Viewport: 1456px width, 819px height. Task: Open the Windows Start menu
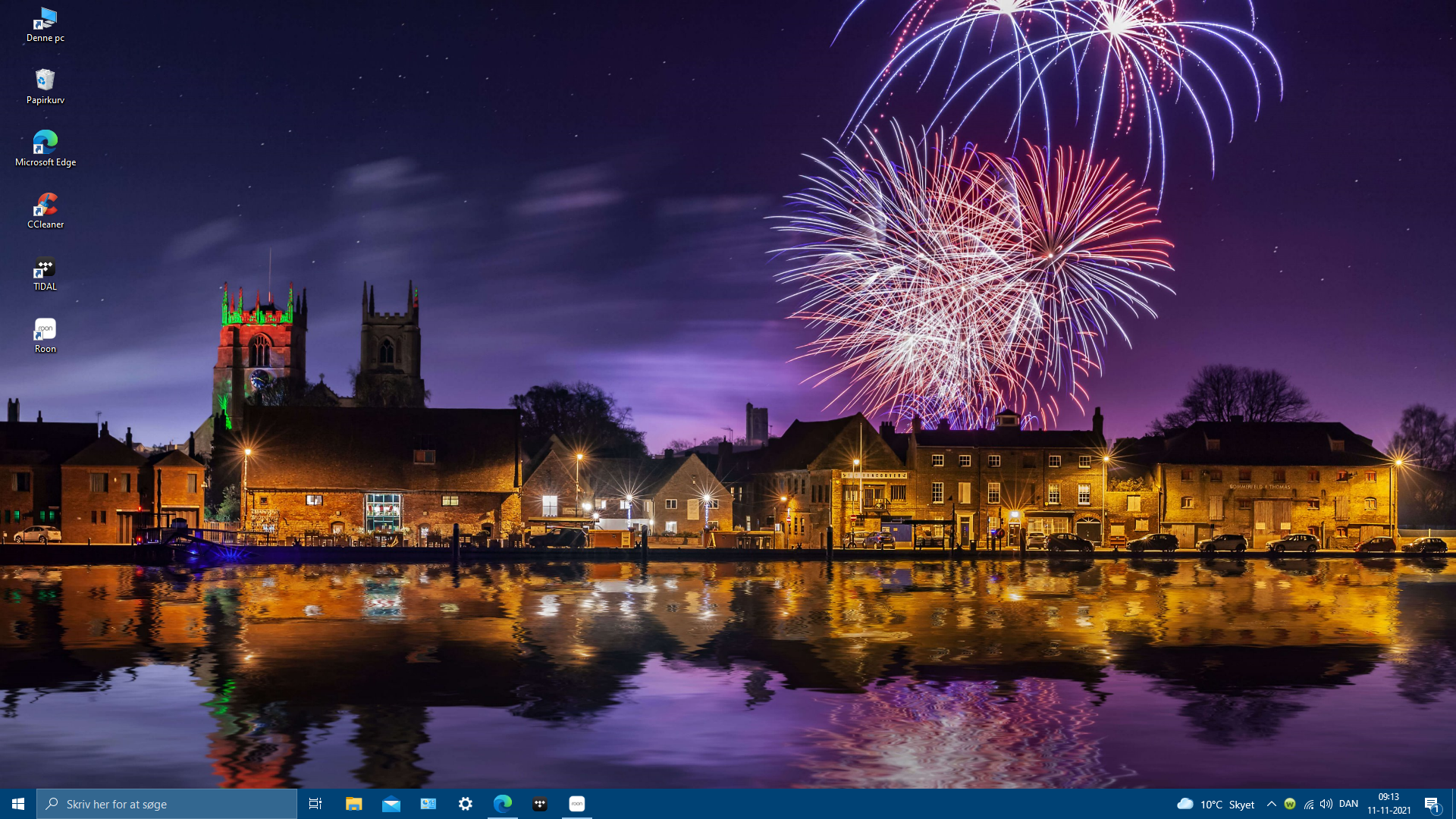(18, 804)
